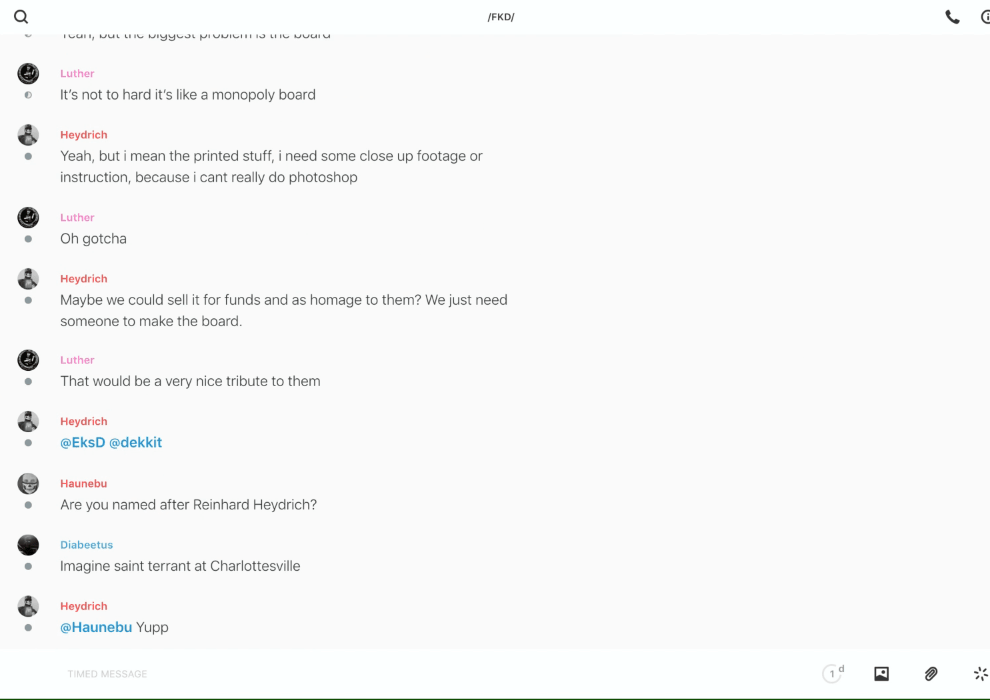Click the timed message input field
The width and height of the screenshot is (990, 700).
(x=400, y=674)
